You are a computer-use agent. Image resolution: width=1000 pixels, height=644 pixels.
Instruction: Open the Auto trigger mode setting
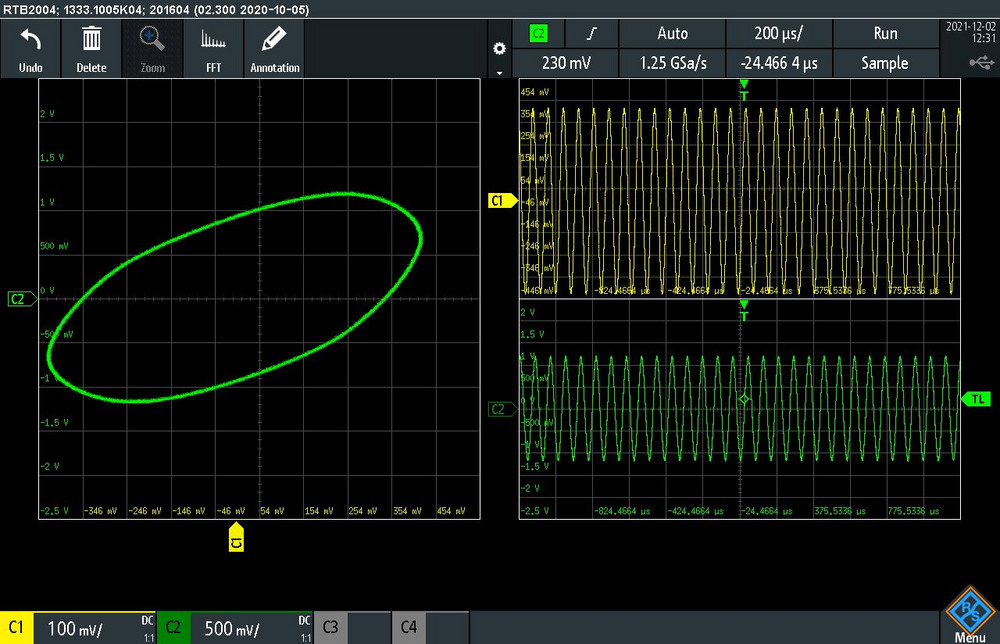[672, 34]
